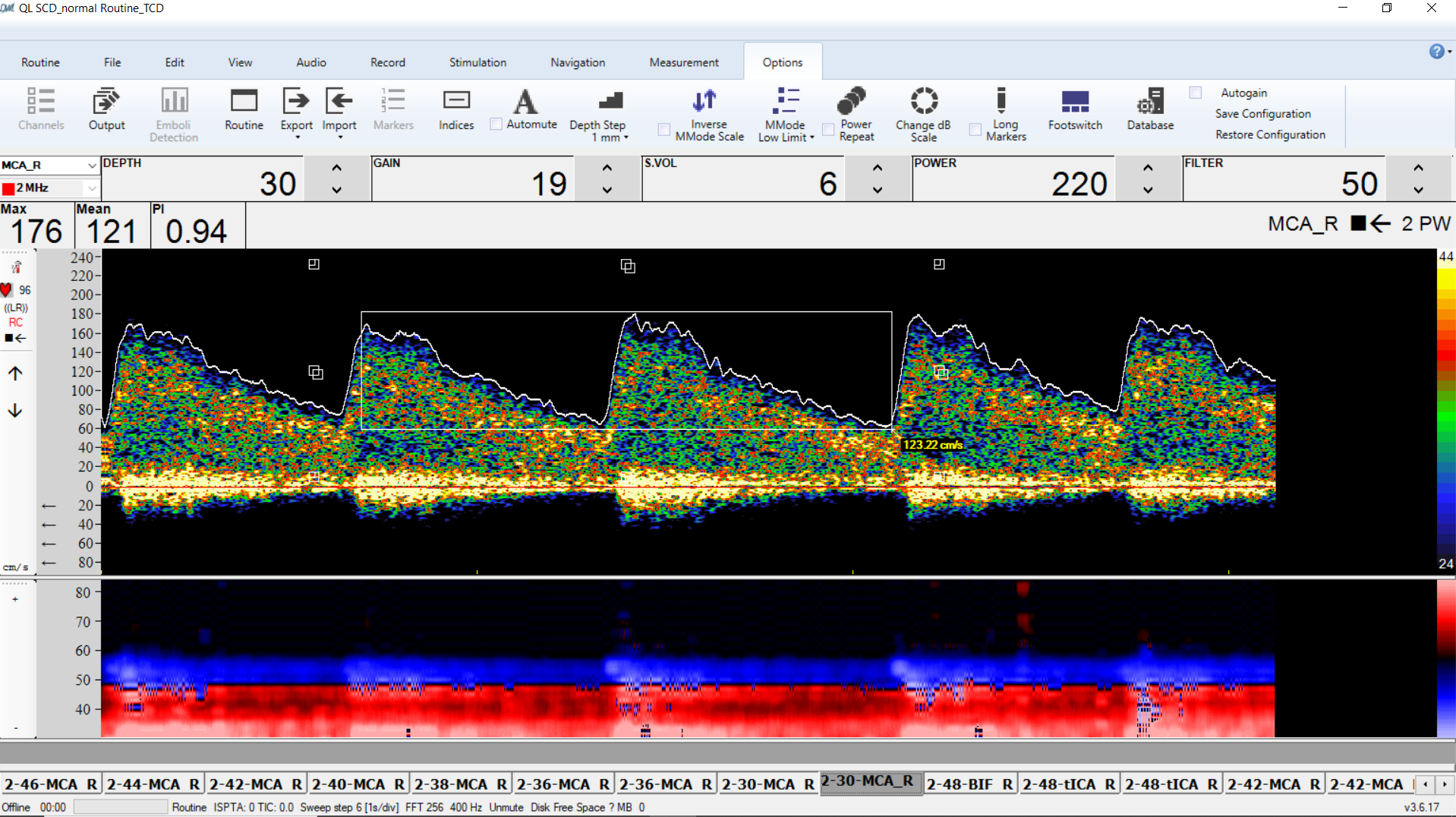The width and height of the screenshot is (1456, 817).
Task: Increase the DEPTH value with up arrow
Action: tap(336, 168)
